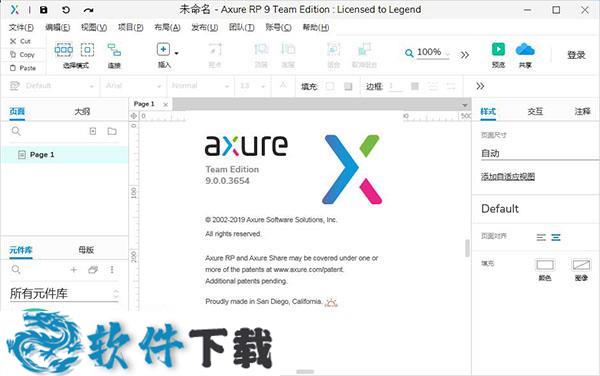Open the Account (账号) menu
Image resolution: width=600 pixels, height=376 pixels.
[278, 28]
